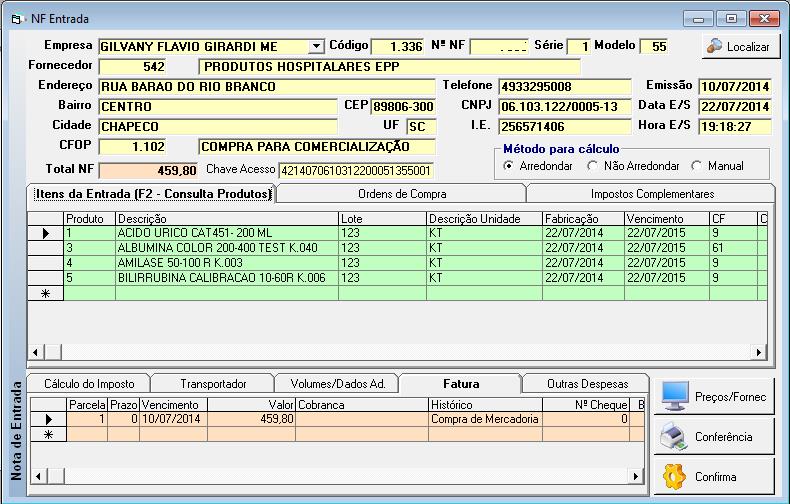Viewport: 790px width, 504px height.
Task: Click the new row asterisk in Fatura grid
Action: (48, 434)
